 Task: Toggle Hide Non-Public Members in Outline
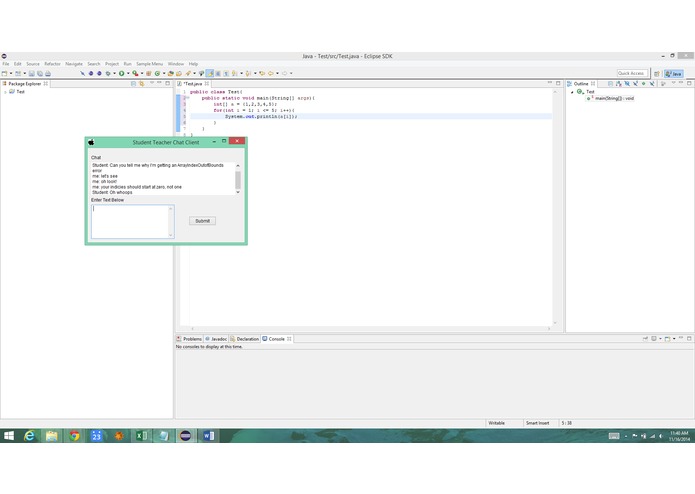click(644, 83)
